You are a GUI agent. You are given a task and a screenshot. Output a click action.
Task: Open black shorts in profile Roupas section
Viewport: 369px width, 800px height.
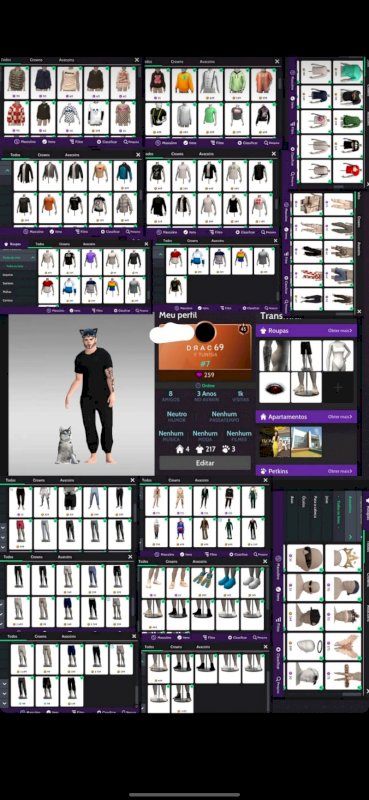(x=306, y=355)
